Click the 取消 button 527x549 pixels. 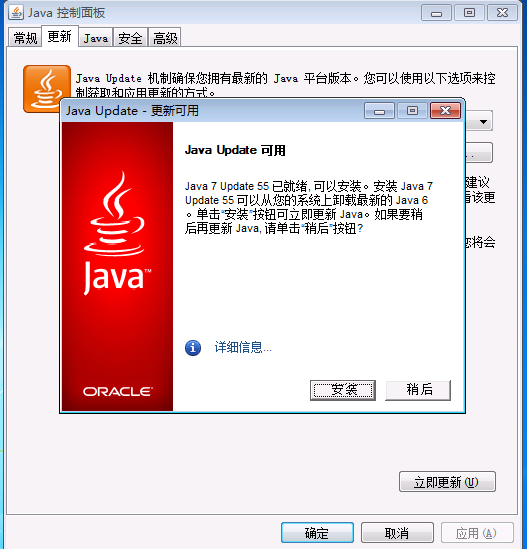point(397,533)
